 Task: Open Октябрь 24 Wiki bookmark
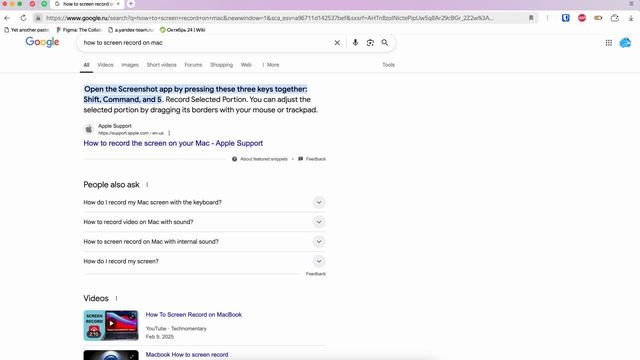click(182, 30)
